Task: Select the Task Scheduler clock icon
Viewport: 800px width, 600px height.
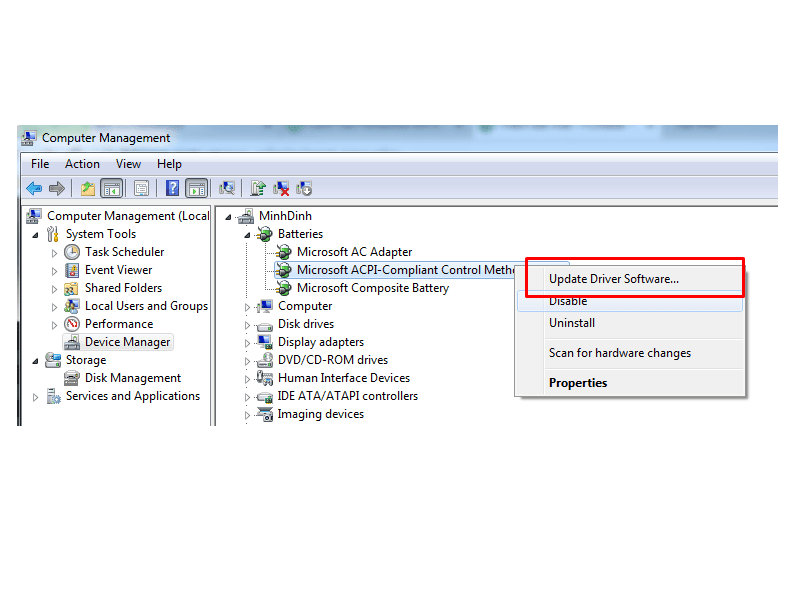Action: click(72, 252)
